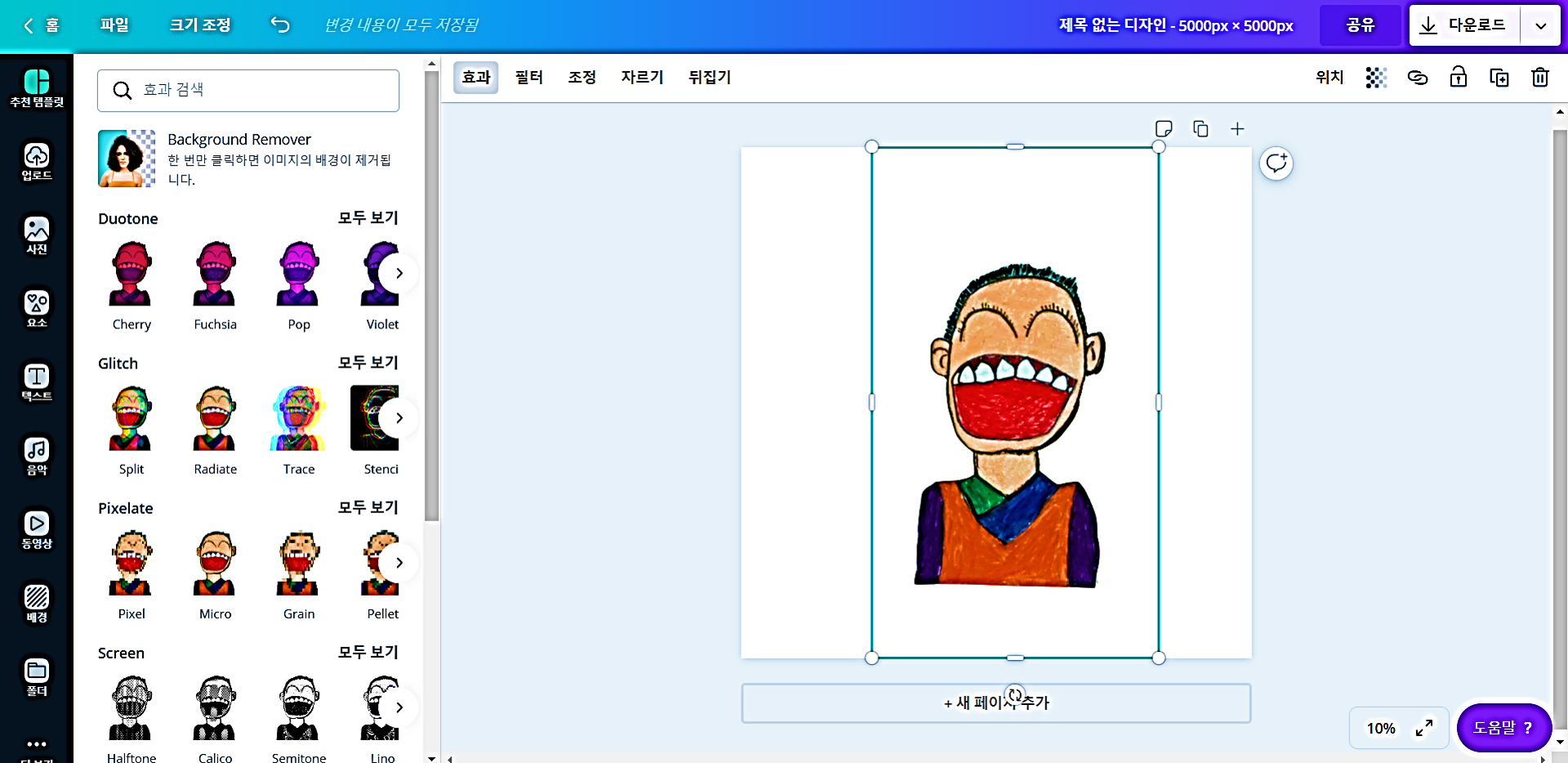The height and width of the screenshot is (763, 1568).
Task: See all Screen effects (모두 보기)
Action: coord(368,652)
